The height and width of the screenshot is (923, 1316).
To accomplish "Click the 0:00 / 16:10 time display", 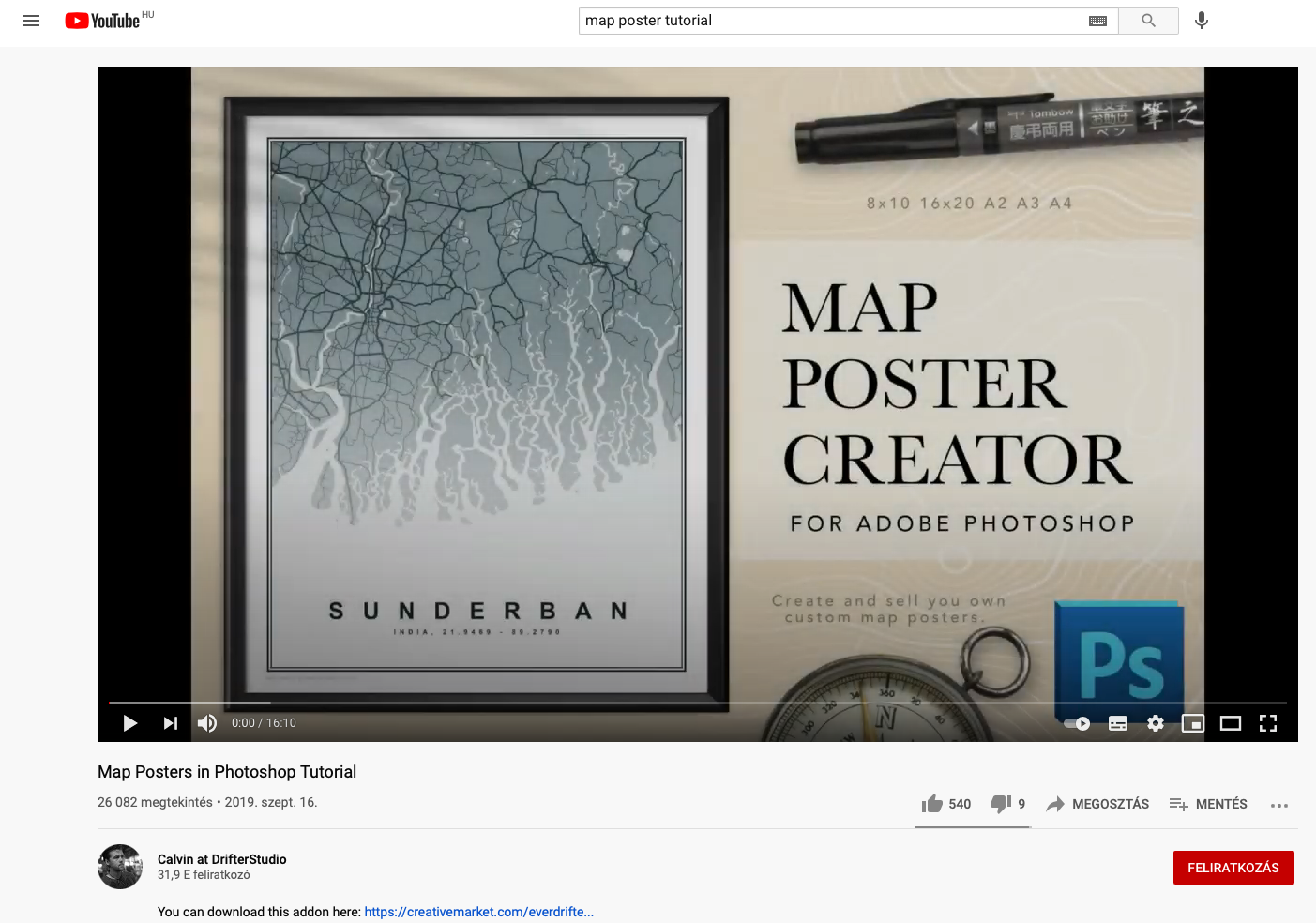I will (264, 723).
